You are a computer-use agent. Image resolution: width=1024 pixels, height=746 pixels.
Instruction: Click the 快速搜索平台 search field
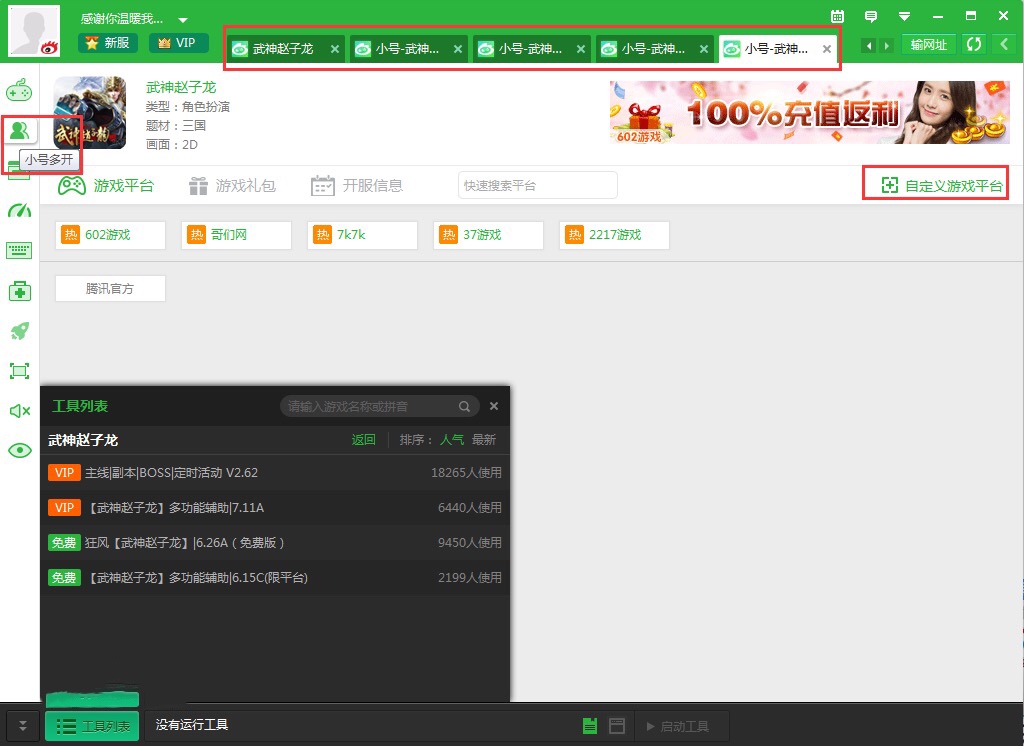click(x=537, y=186)
